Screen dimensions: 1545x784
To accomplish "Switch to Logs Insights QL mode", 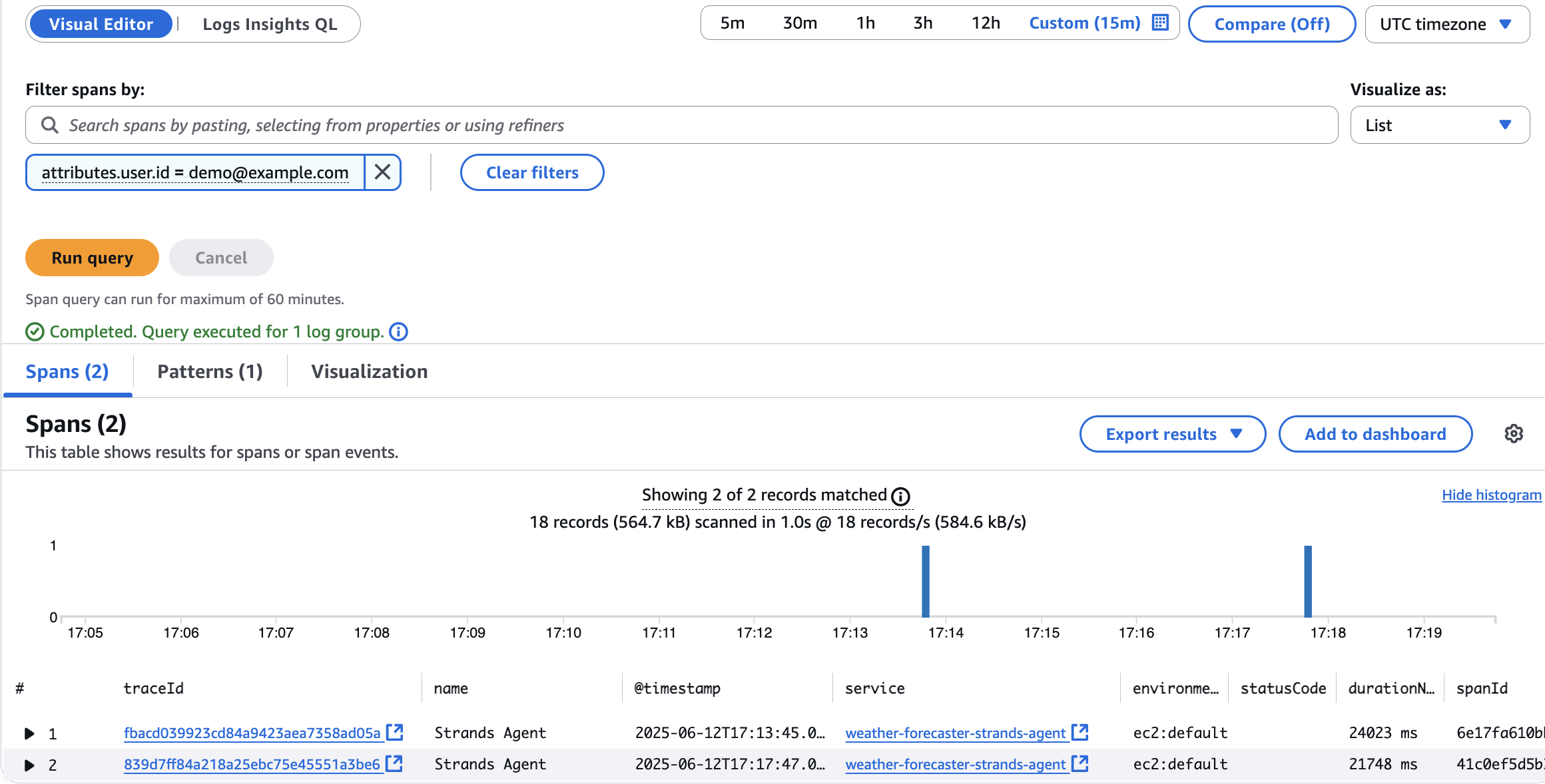I will click(x=270, y=24).
